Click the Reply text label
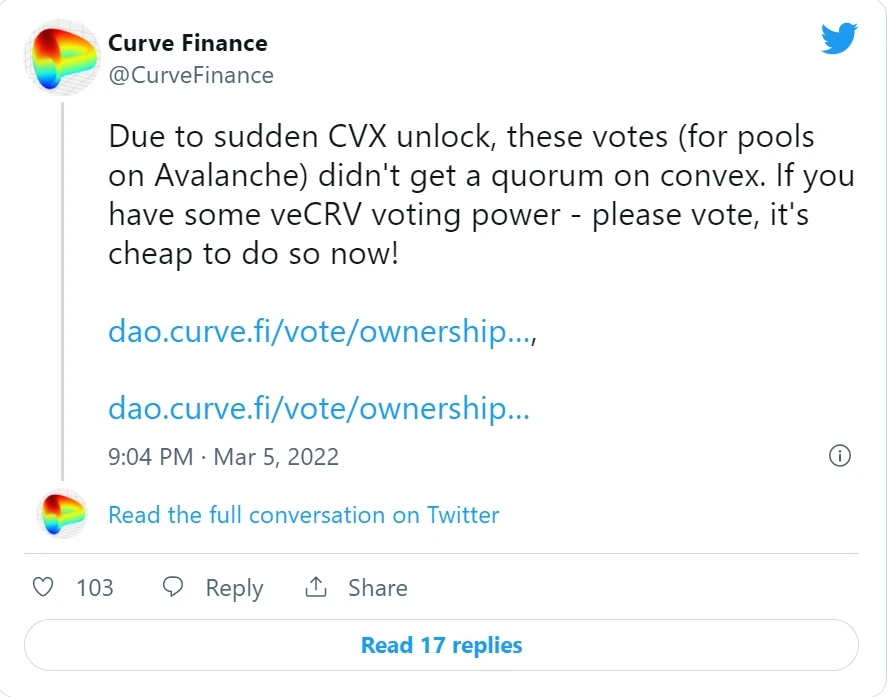This screenshot has height=699, width=887. (234, 589)
